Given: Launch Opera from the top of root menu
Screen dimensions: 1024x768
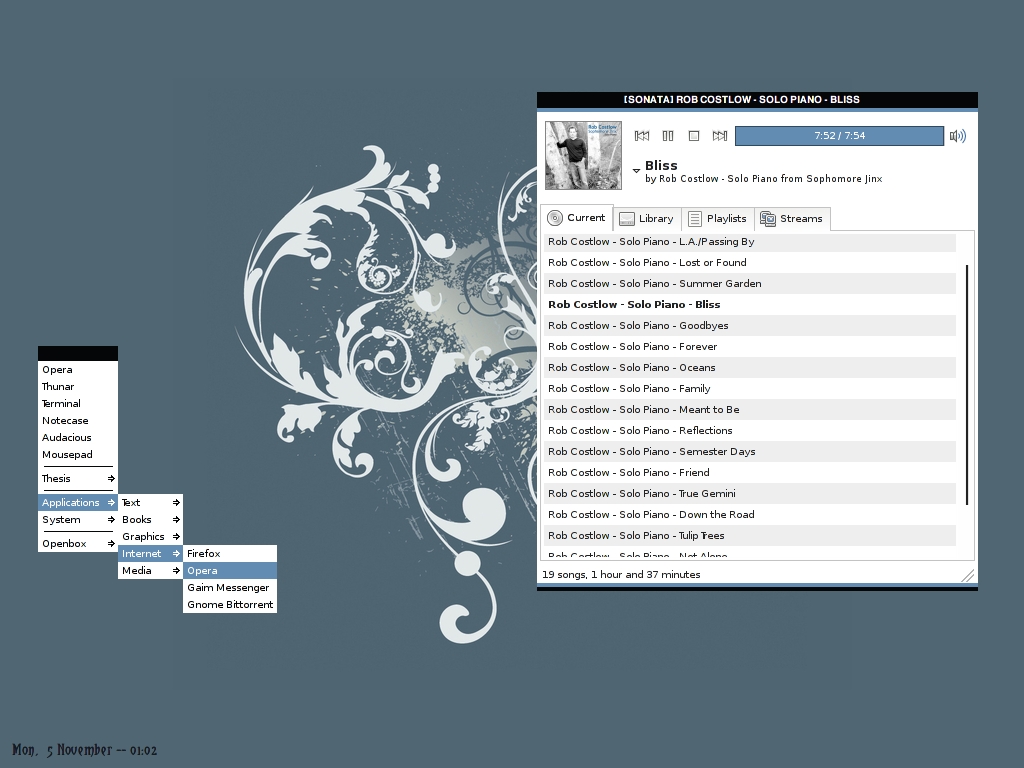Looking at the screenshot, I should (78, 370).
